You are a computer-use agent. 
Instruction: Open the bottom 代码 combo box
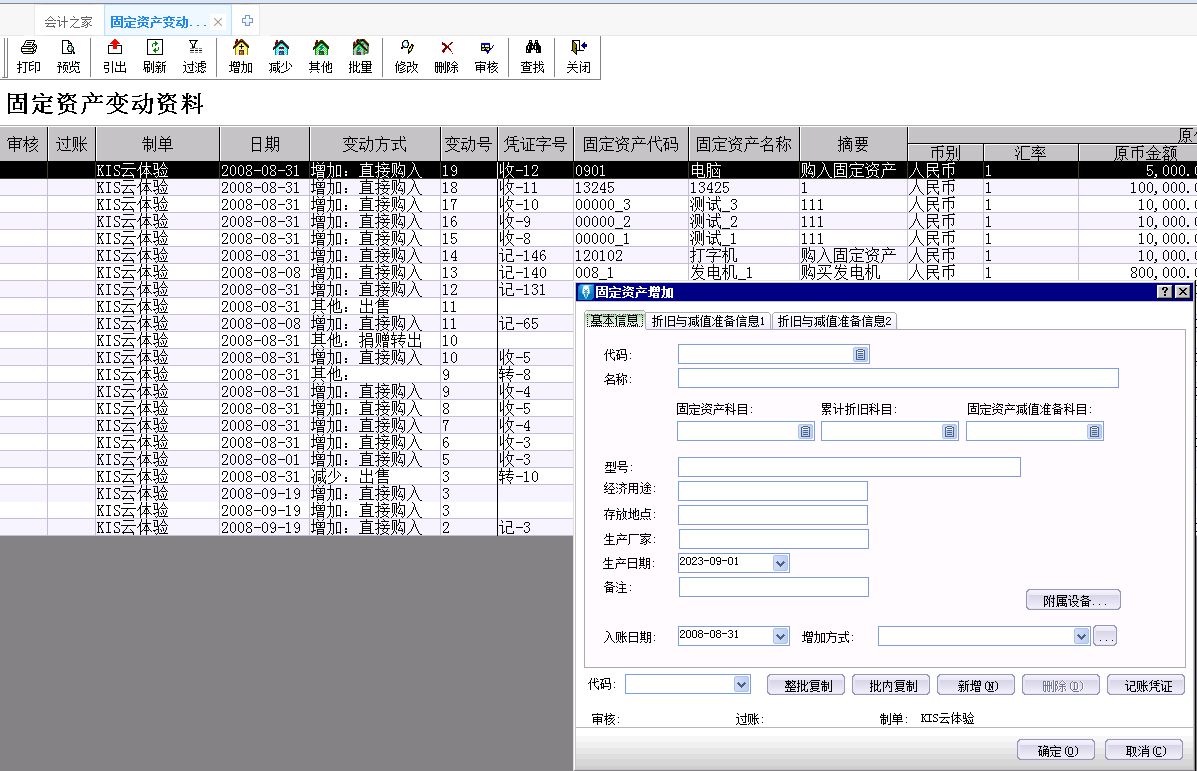740,685
